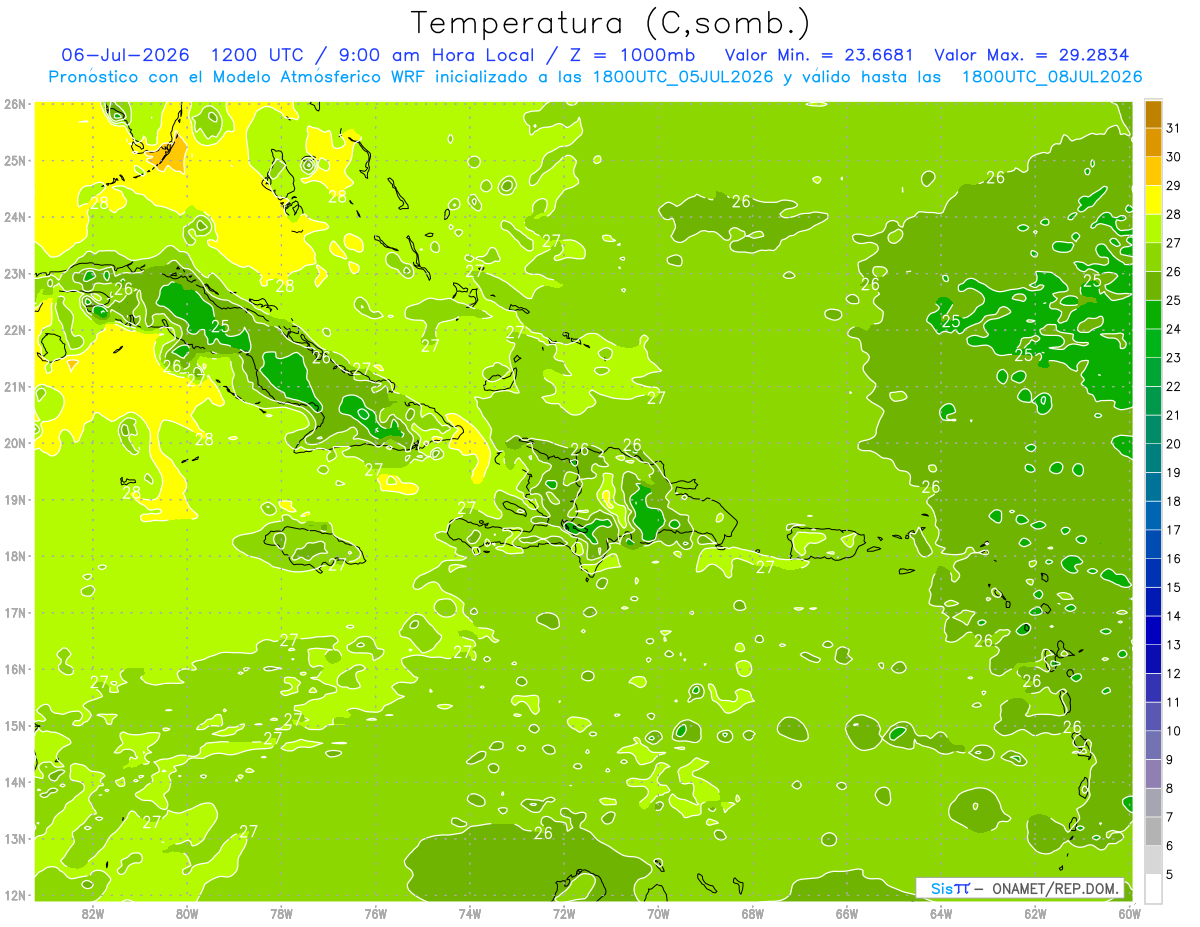
Task: Click color bar scale value "30"
Action: 1174,157
